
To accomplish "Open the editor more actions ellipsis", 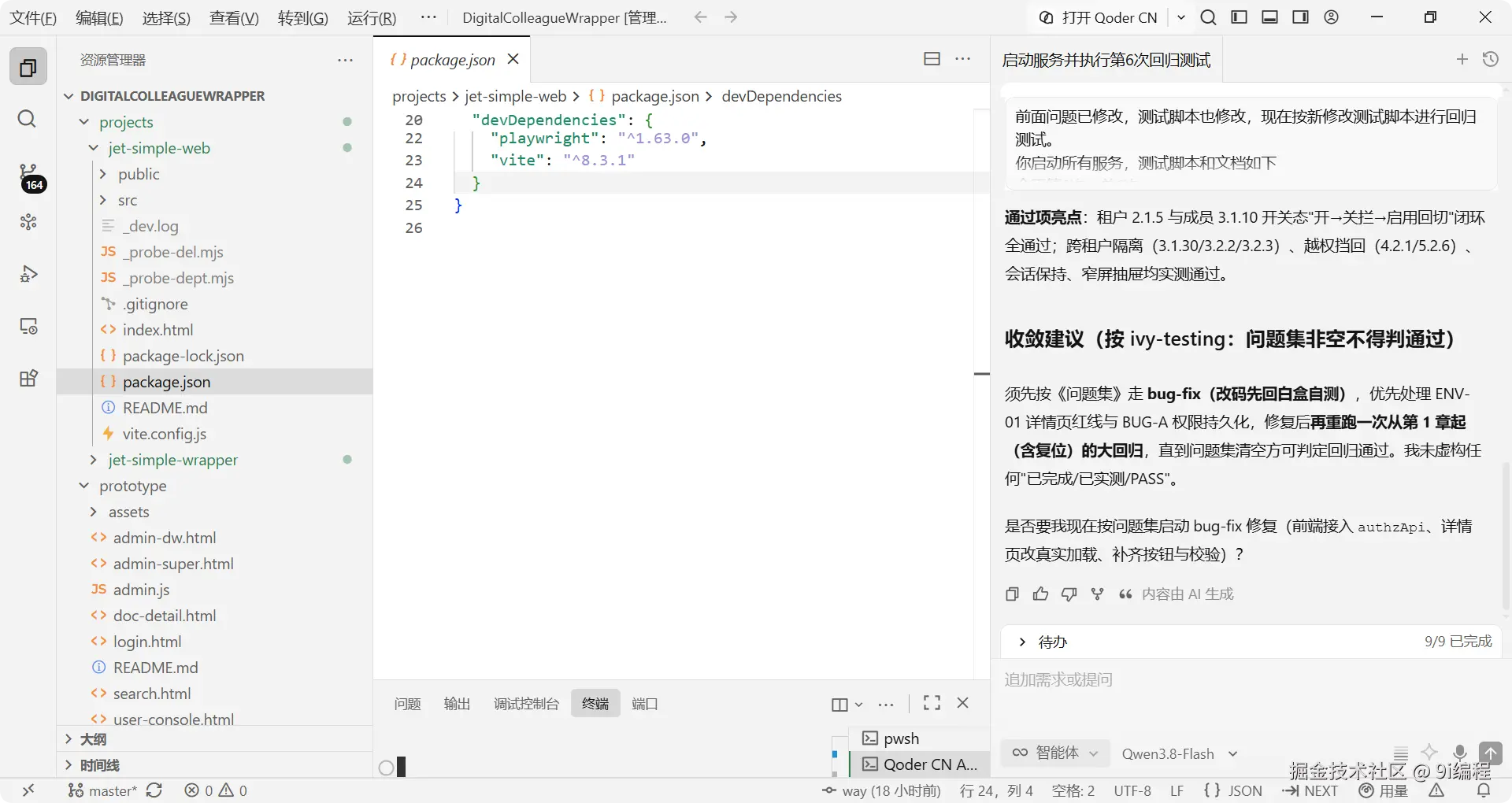I will 962,59.
